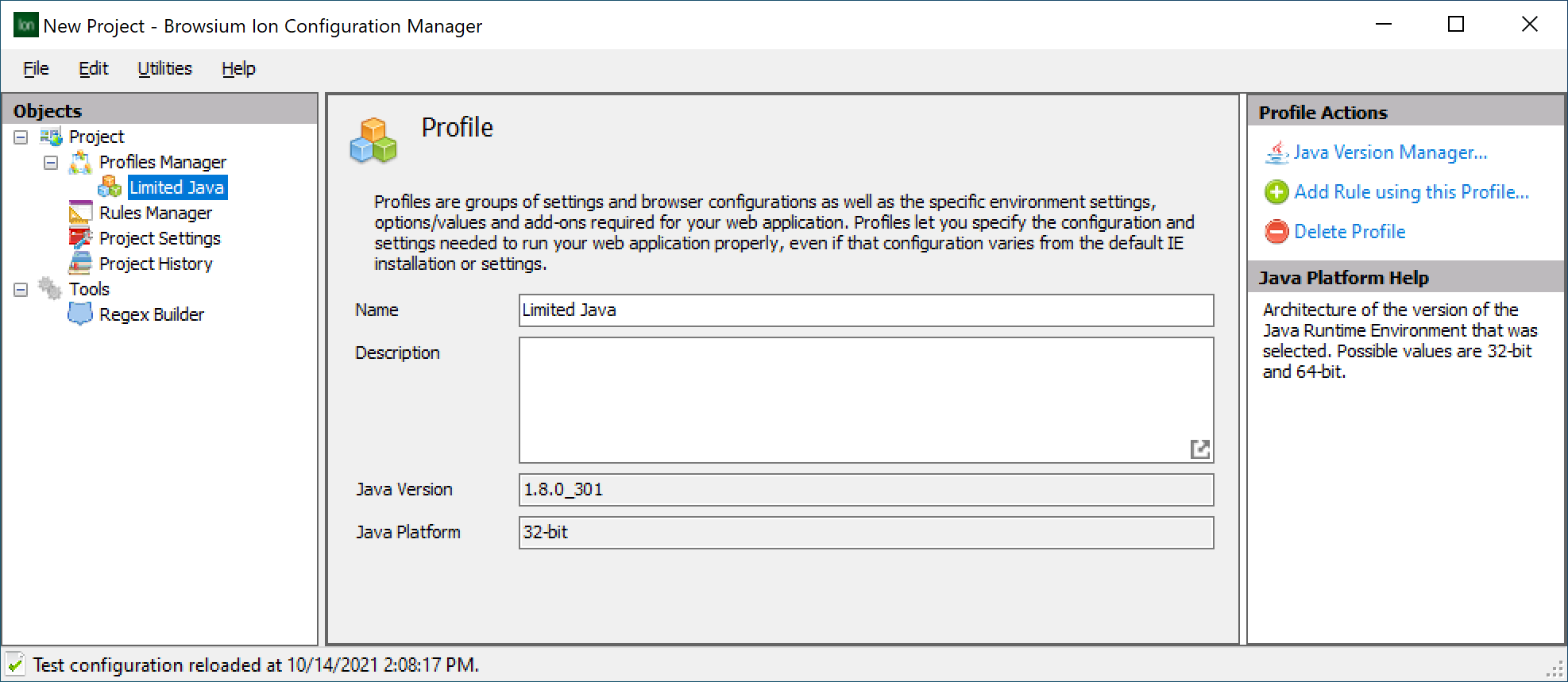Click the Profile Actions panel header
1568x682 pixels.
coord(1406,112)
